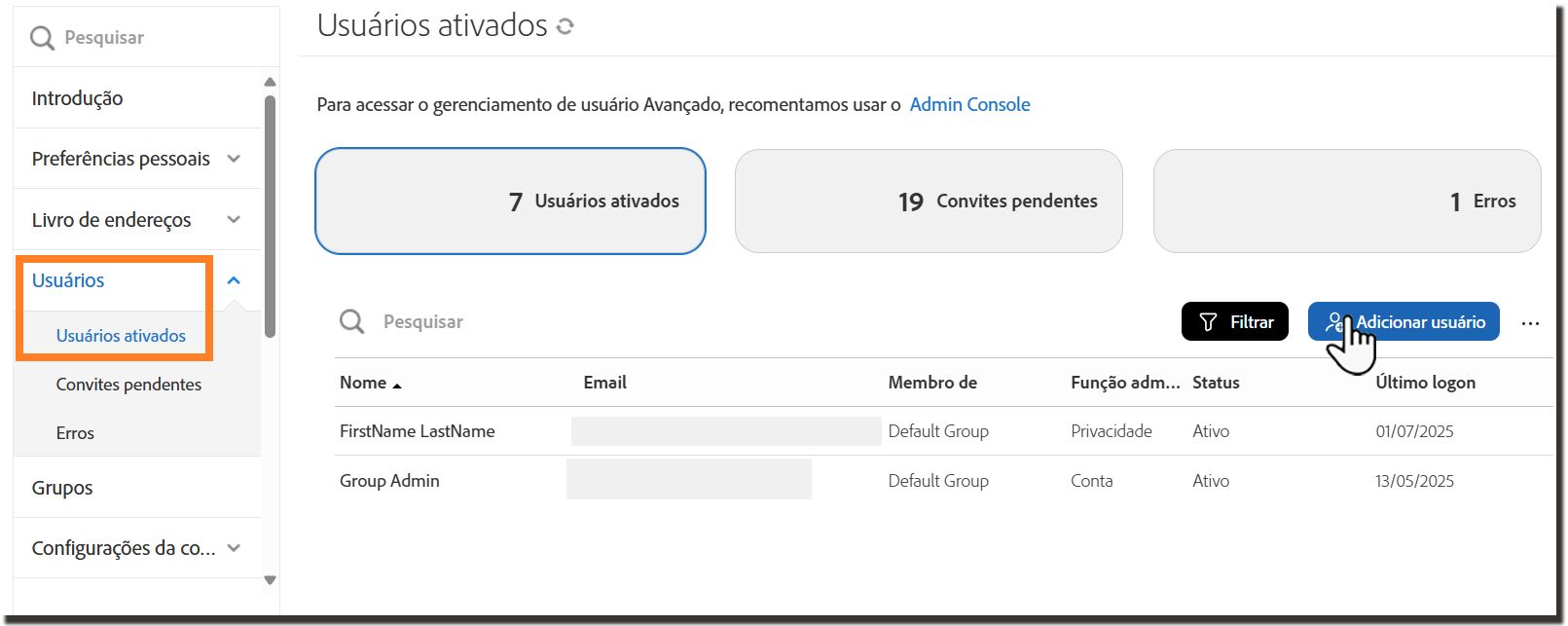Click the sort arrow next to Nome
The width and height of the screenshot is (1568, 626).
pyautogui.click(x=397, y=386)
